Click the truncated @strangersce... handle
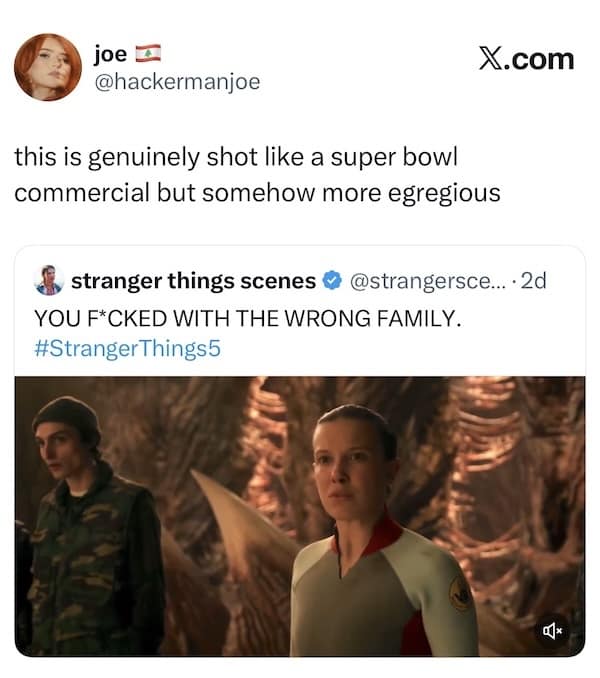The width and height of the screenshot is (600, 678). click(x=426, y=282)
